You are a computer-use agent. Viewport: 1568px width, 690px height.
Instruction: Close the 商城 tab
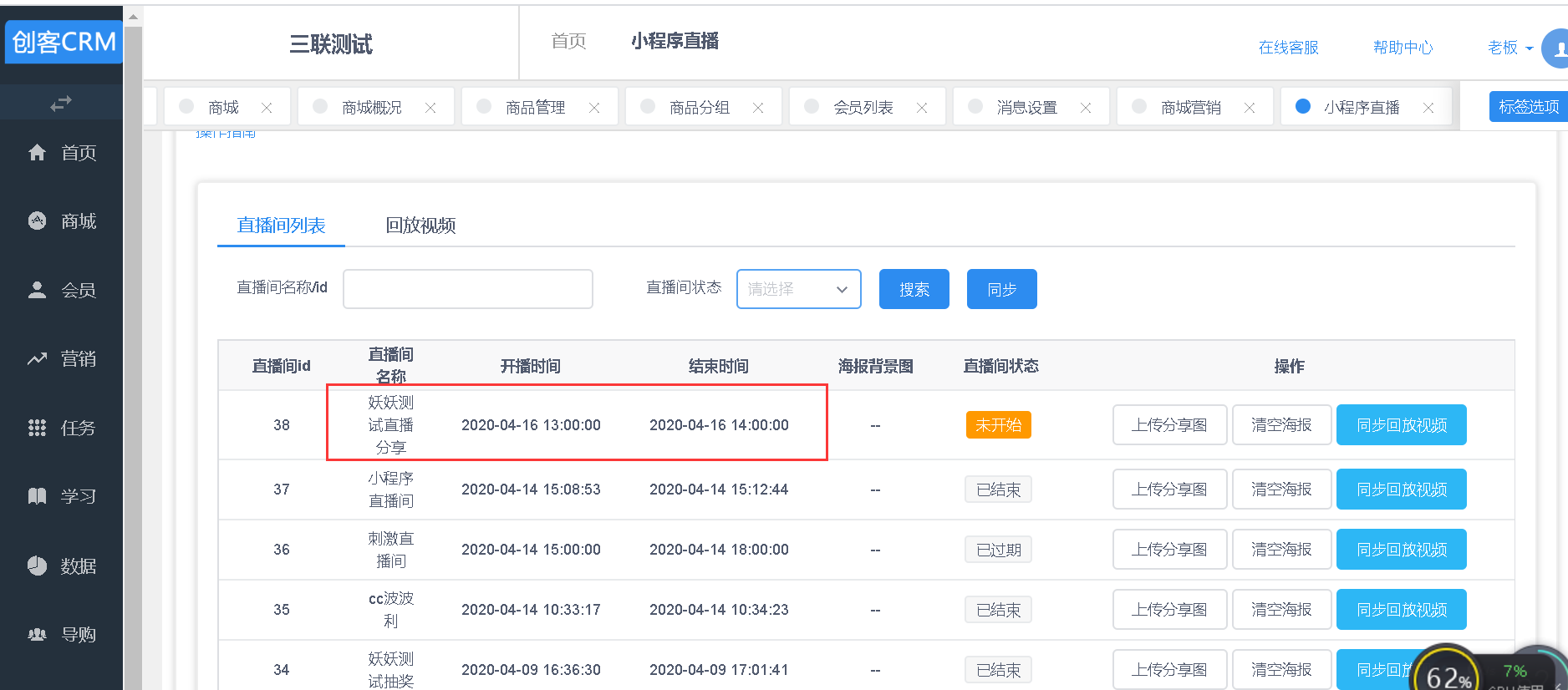tap(267, 108)
